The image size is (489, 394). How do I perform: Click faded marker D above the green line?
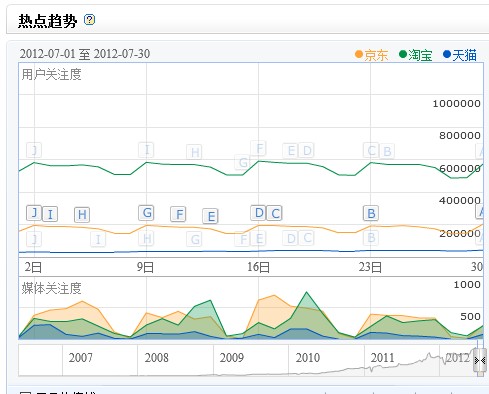pyautogui.click(x=307, y=151)
